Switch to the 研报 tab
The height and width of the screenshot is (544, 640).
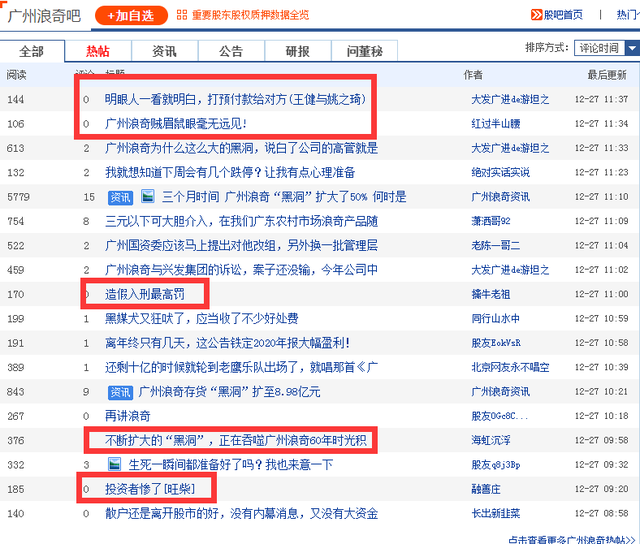[x=298, y=51]
